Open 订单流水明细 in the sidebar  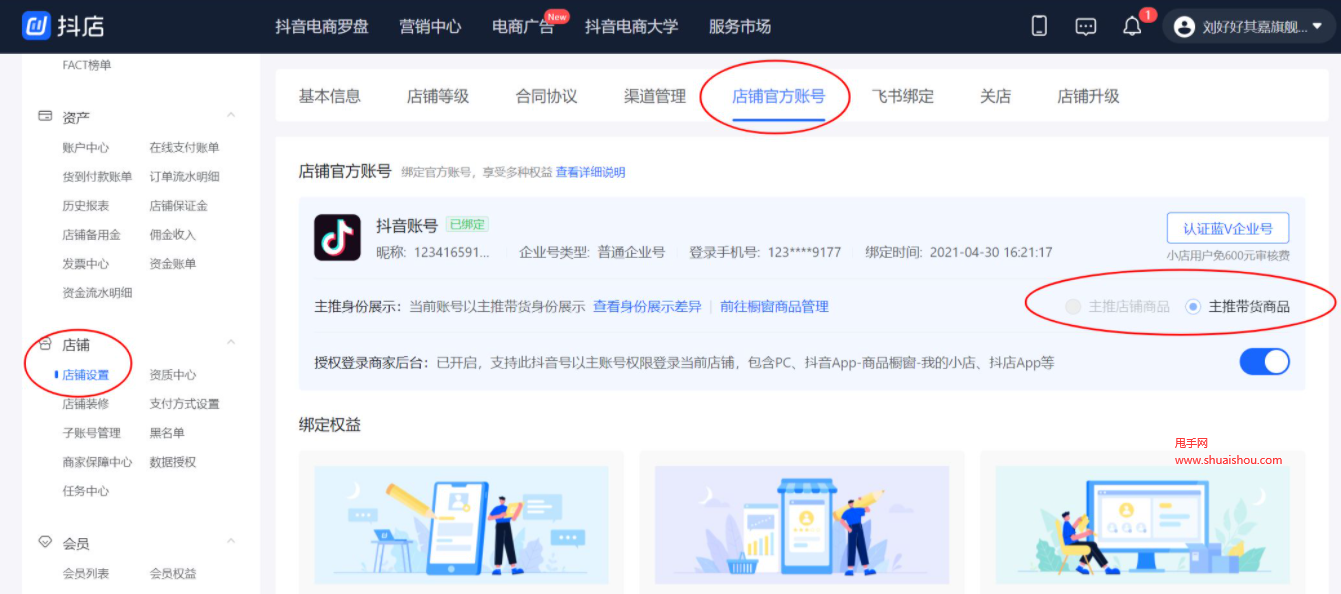click(x=184, y=176)
